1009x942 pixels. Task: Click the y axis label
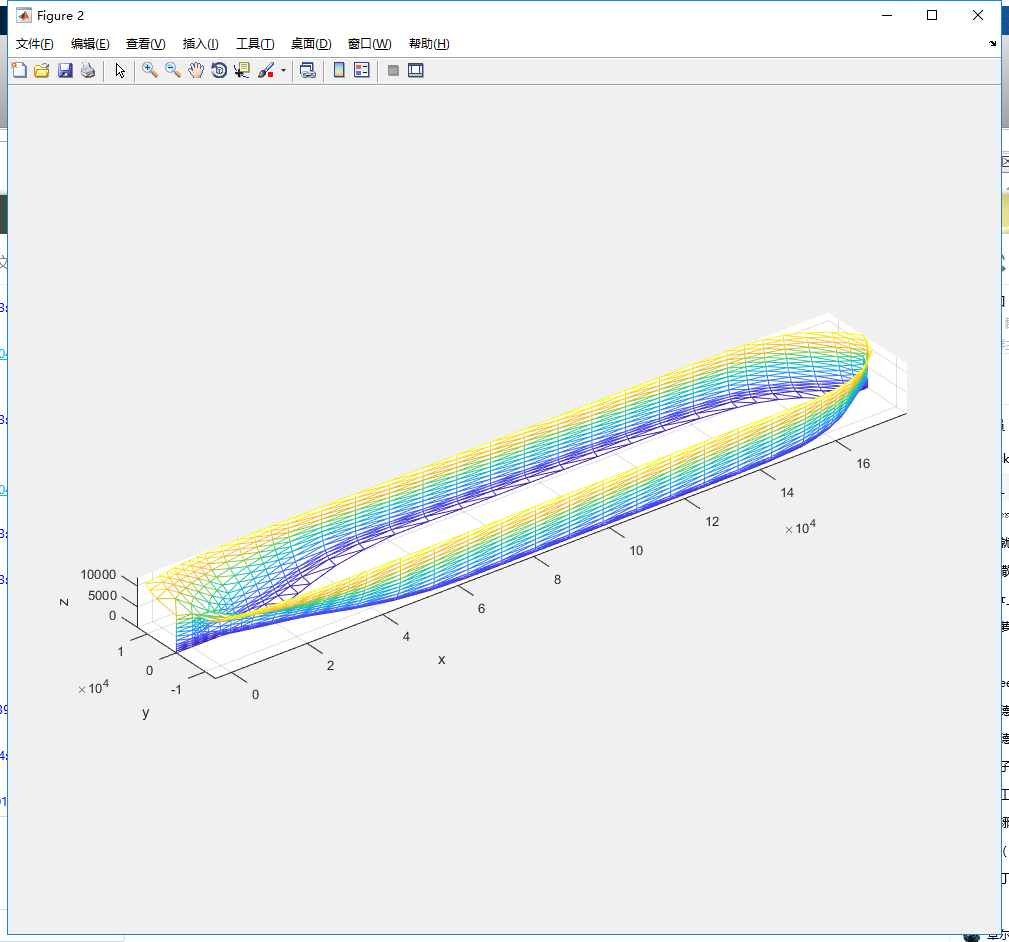[x=146, y=712]
